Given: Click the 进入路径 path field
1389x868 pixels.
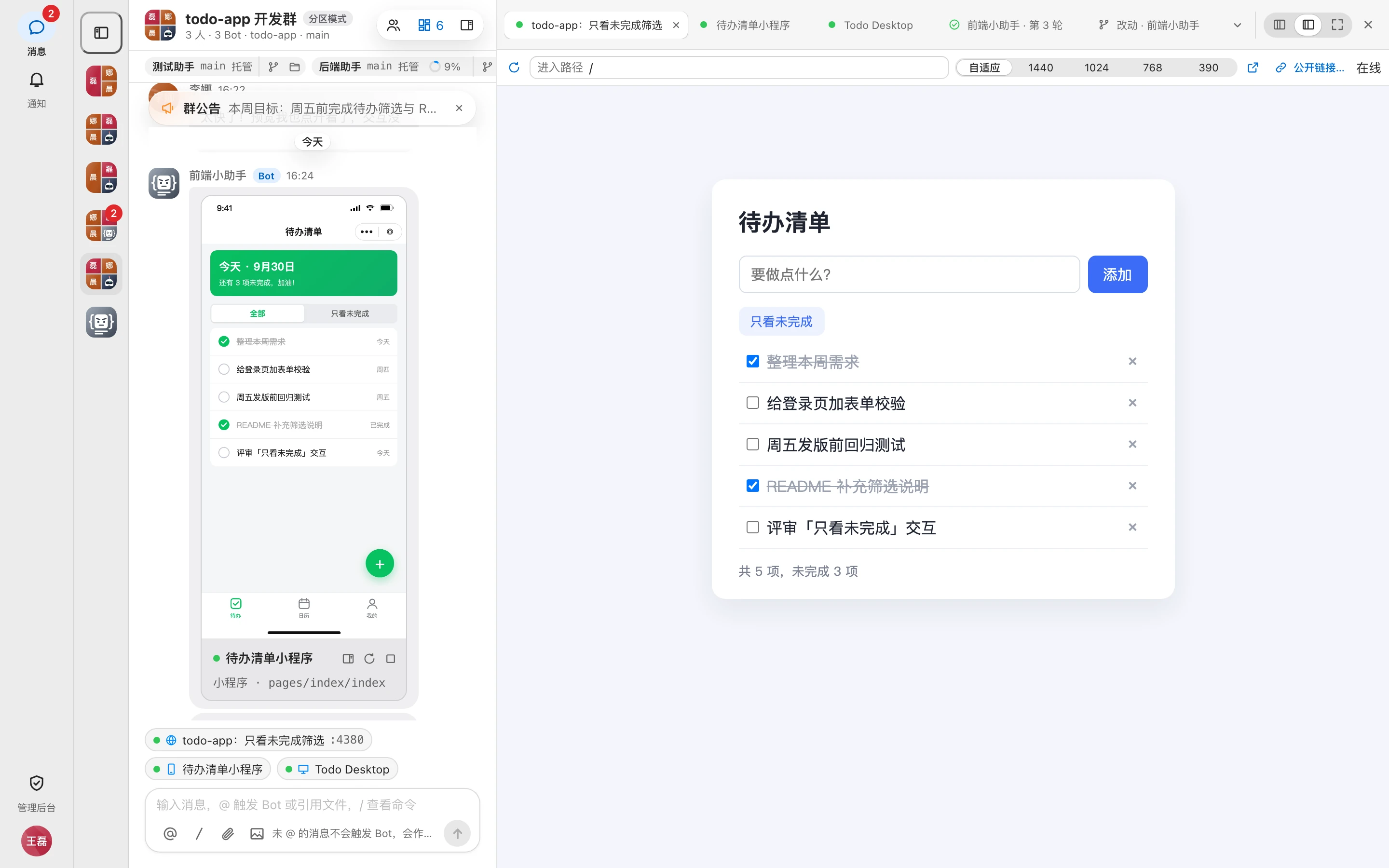Looking at the screenshot, I should (x=739, y=67).
